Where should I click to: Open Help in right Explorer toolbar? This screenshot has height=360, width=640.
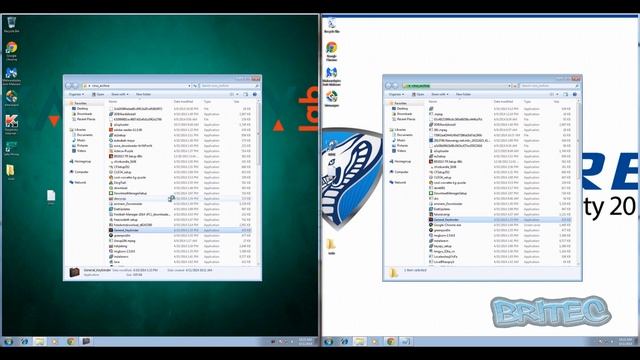575,94
